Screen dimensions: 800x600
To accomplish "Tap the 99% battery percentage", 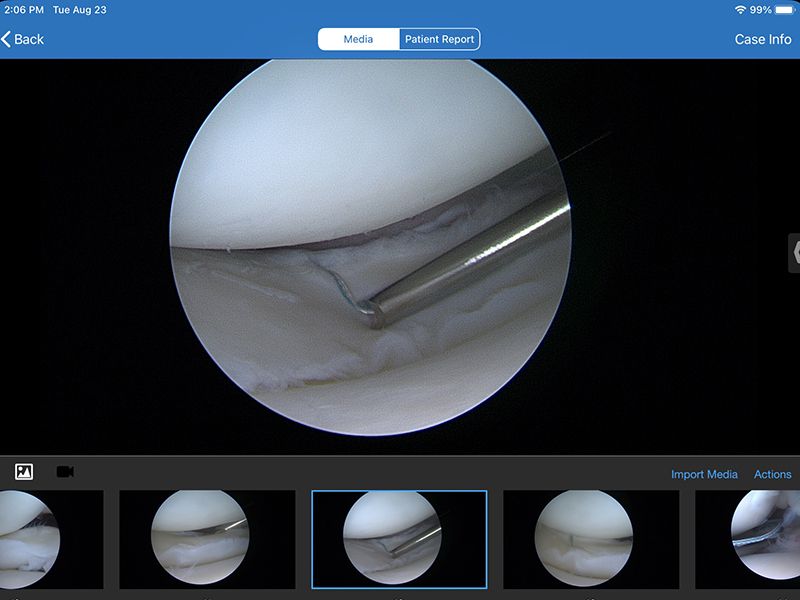I will pyautogui.click(x=760, y=10).
